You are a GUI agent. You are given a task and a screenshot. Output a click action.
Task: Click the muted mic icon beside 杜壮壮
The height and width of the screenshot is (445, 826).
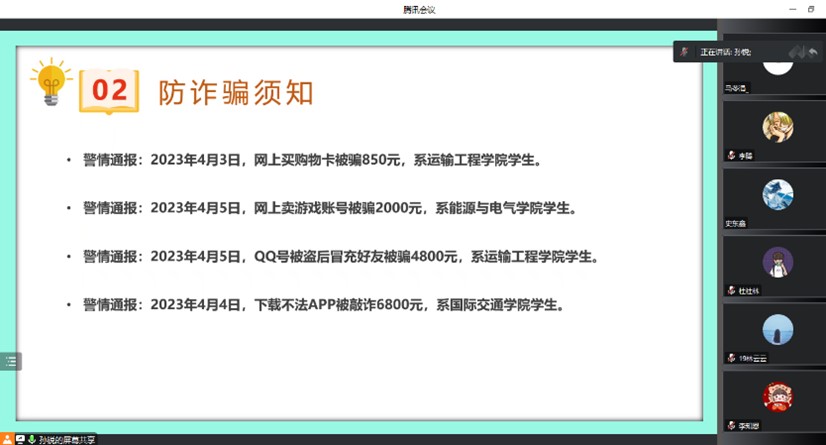click(x=732, y=290)
